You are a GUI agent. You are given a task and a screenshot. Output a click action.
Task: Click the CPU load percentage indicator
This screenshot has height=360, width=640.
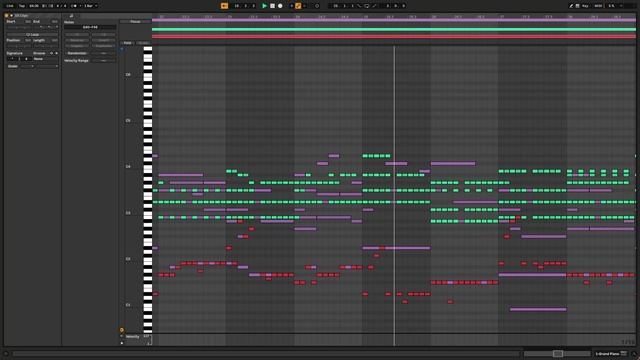click(x=611, y=6)
